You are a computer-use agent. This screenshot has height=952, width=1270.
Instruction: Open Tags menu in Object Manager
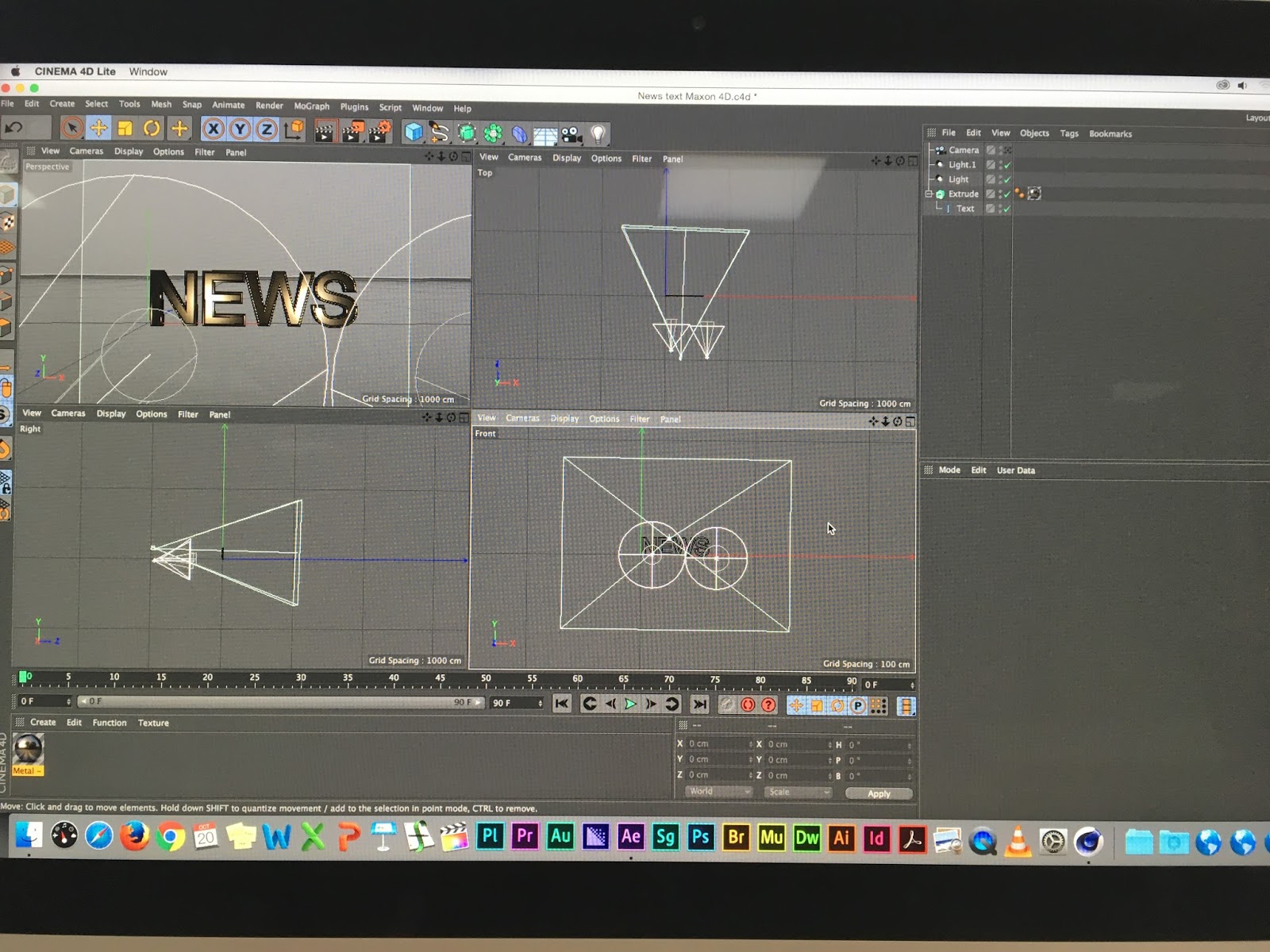pos(1069,133)
